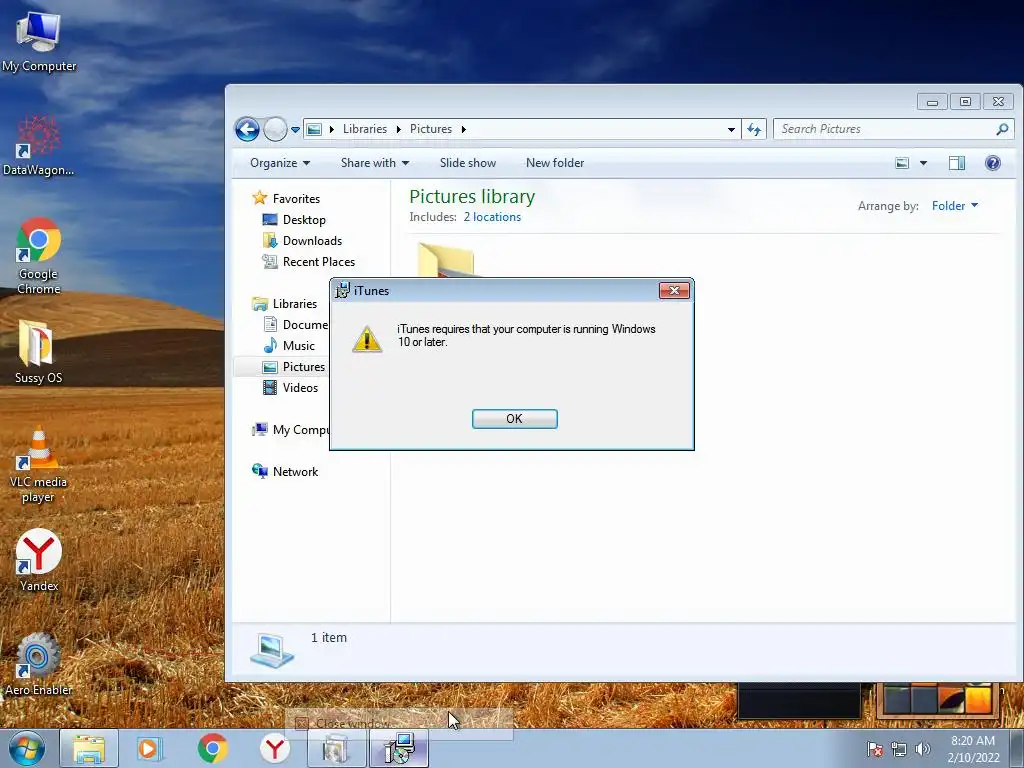1024x768 pixels.
Task: Click the search magnifier icon
Action: pyautogui.click(x=1002, y=129)
